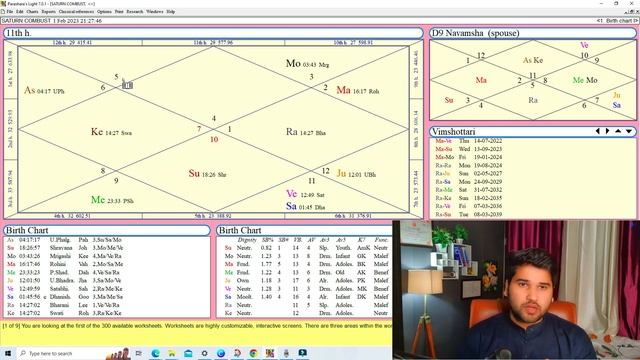Click Ju in the main chart

pos(341,173)
